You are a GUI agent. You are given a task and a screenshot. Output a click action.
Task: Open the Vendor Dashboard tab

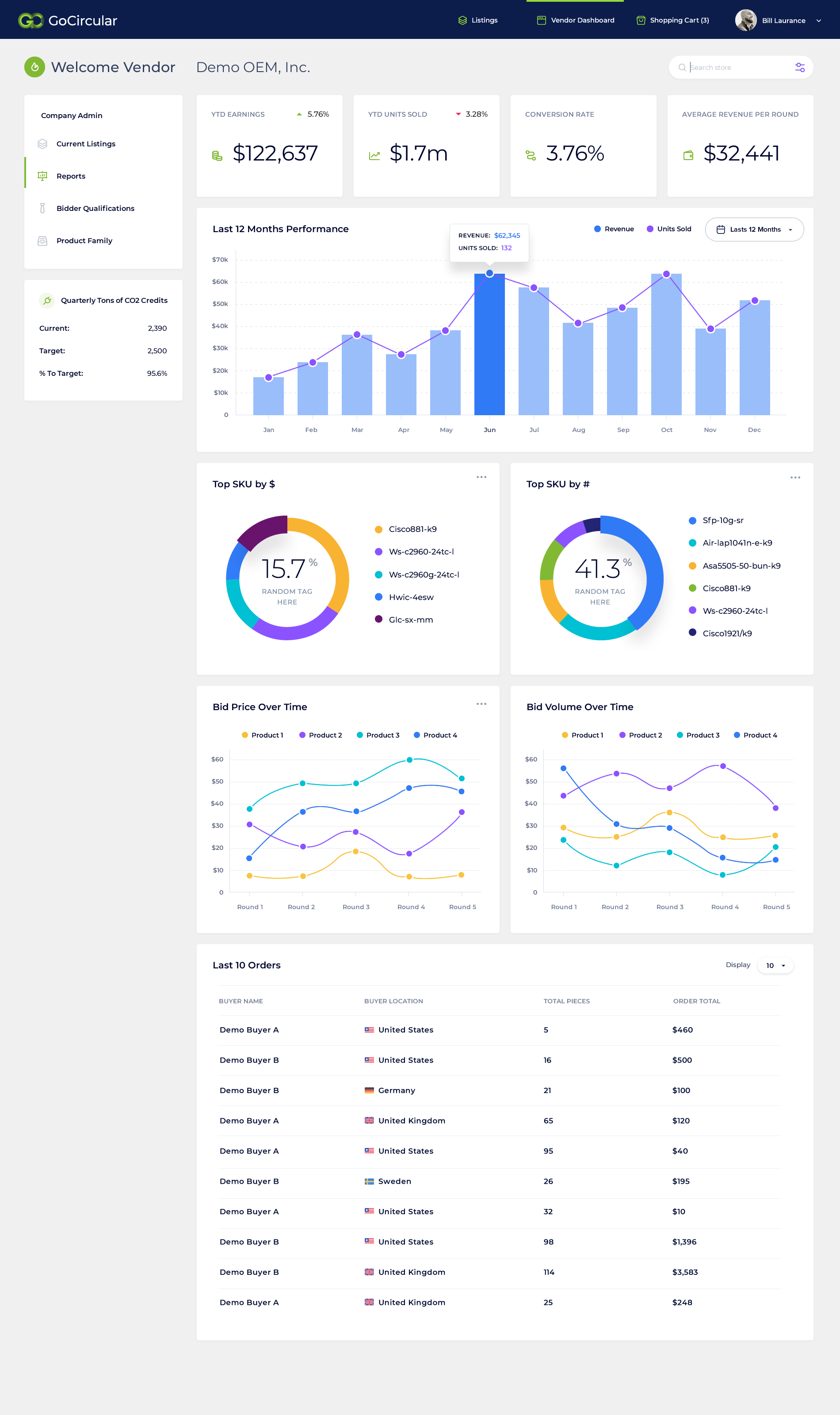coord(575,20)
